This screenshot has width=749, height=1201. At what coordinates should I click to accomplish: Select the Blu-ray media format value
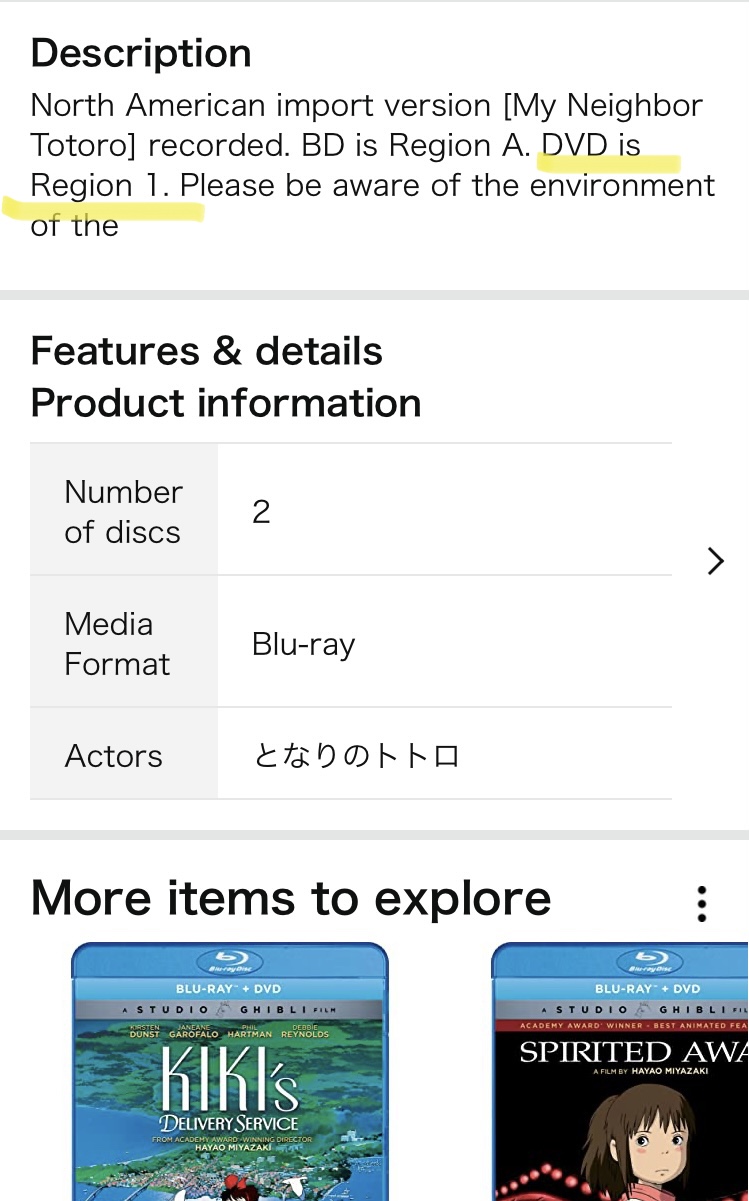pyautogui.click(x=303, y=644)
